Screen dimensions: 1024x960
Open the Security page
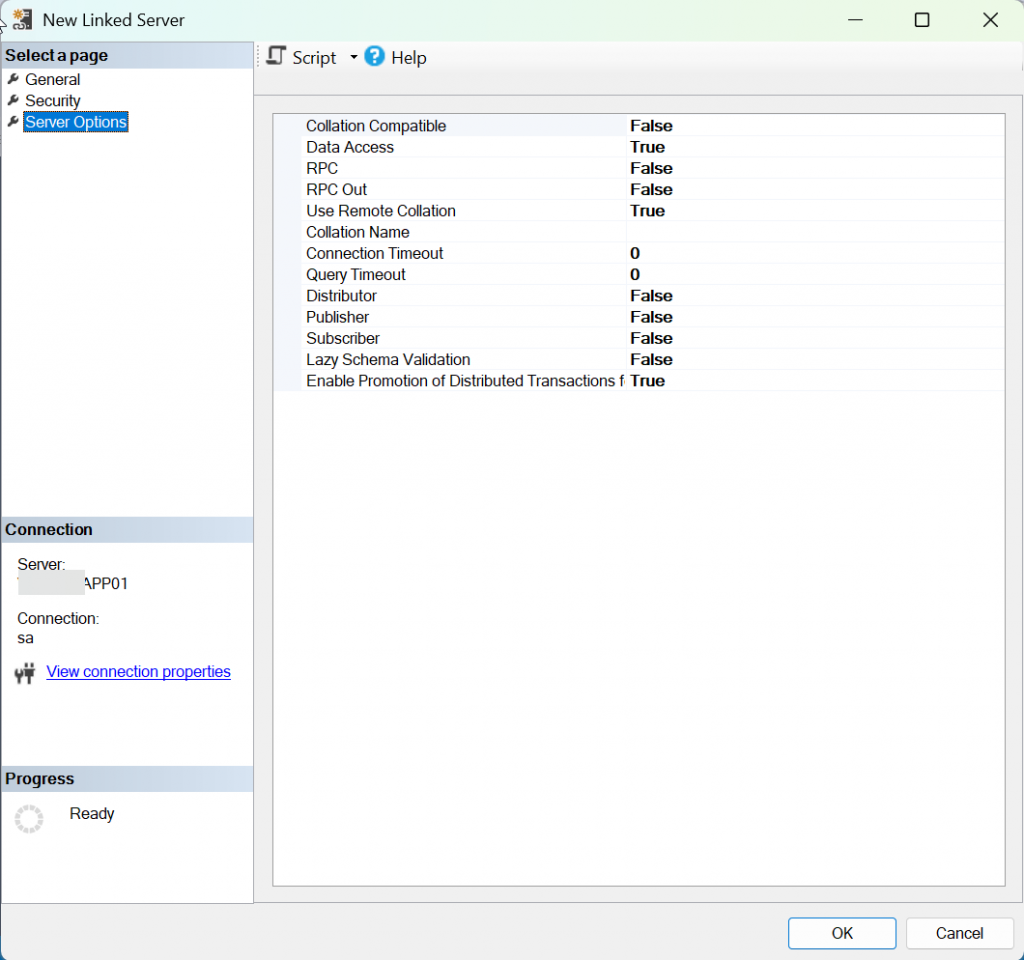point(52,101)
